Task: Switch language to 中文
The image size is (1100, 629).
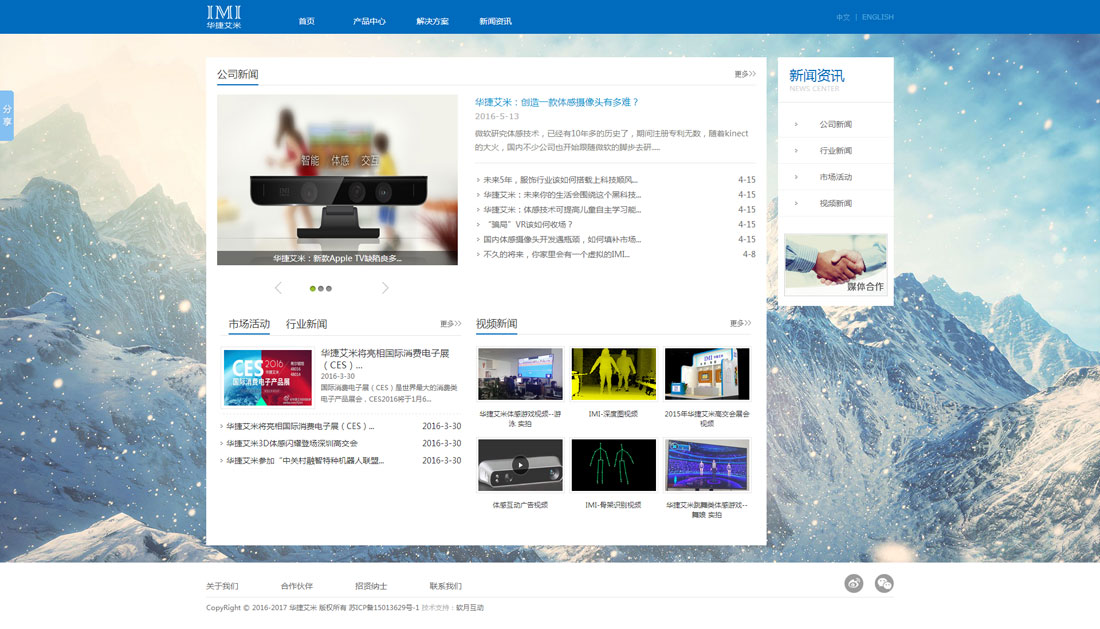Action: (x=843, y=18)
